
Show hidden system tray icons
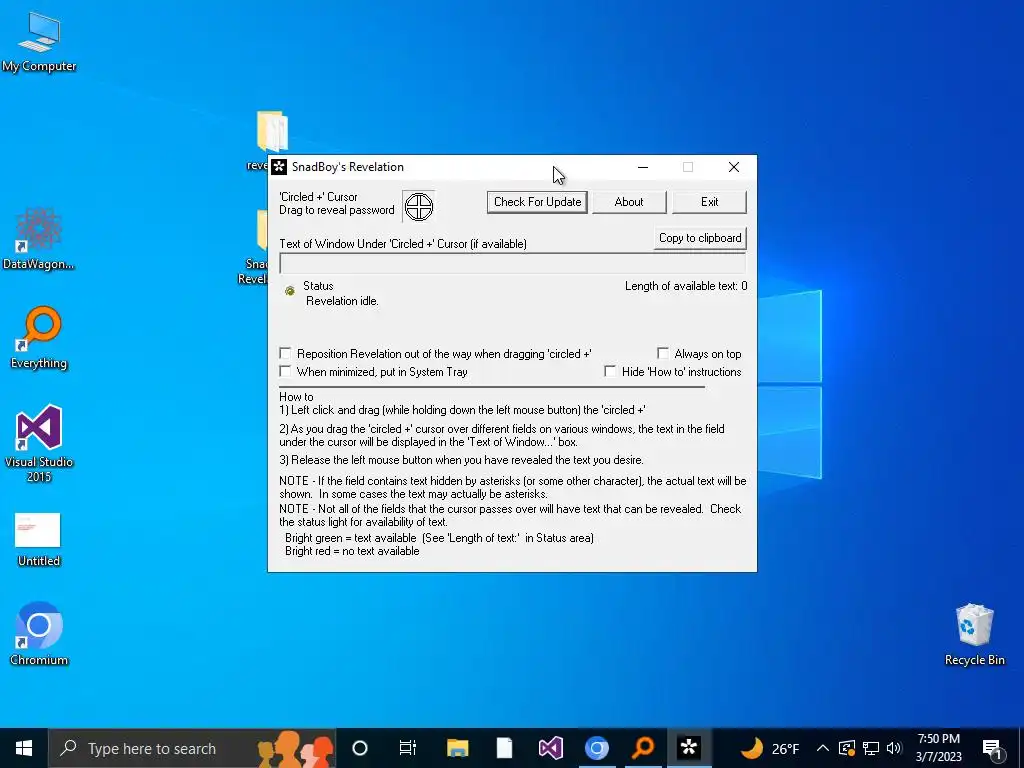click(823, 748)
